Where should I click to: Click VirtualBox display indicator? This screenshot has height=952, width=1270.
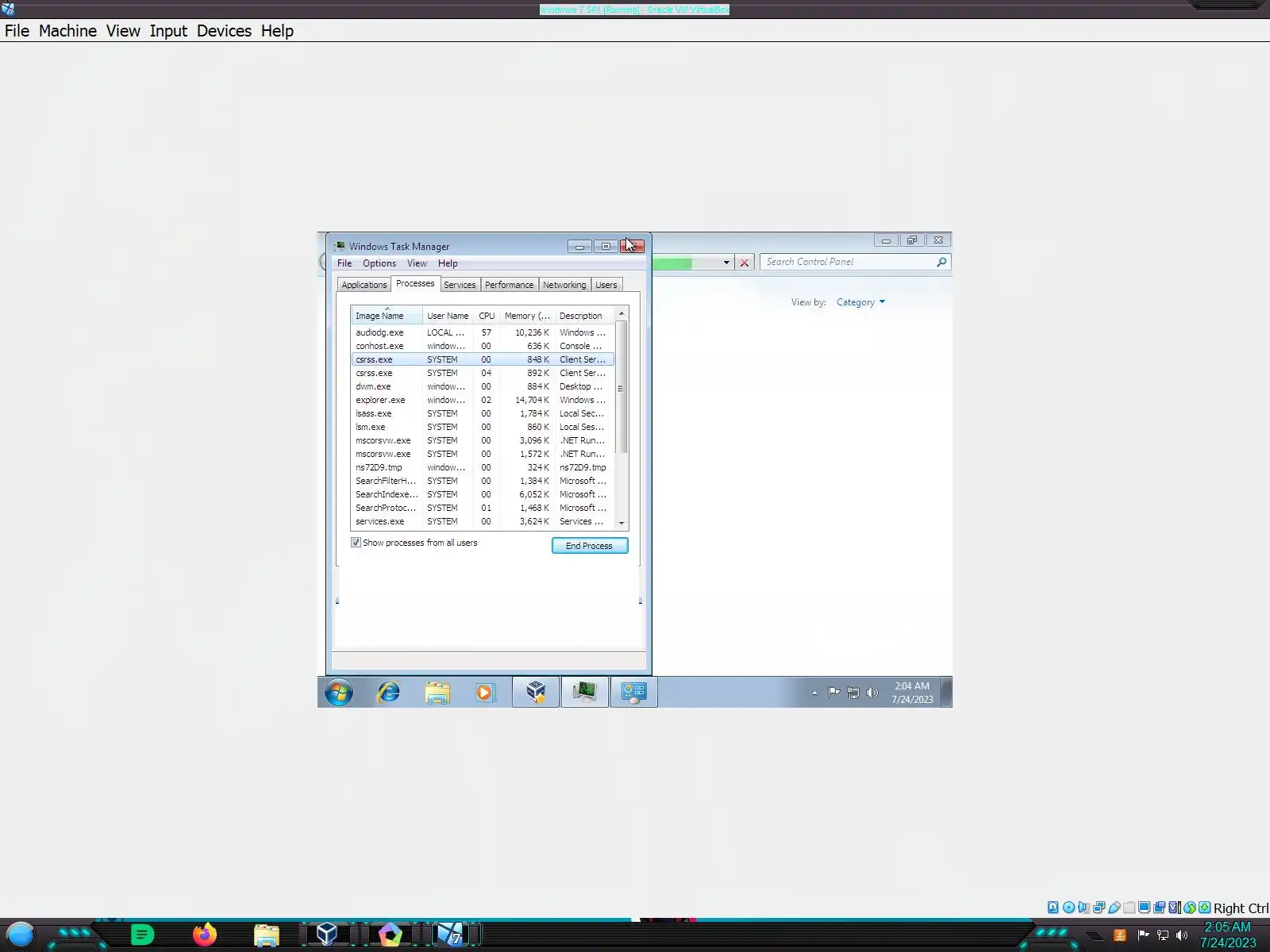[x=1144, y=908]
